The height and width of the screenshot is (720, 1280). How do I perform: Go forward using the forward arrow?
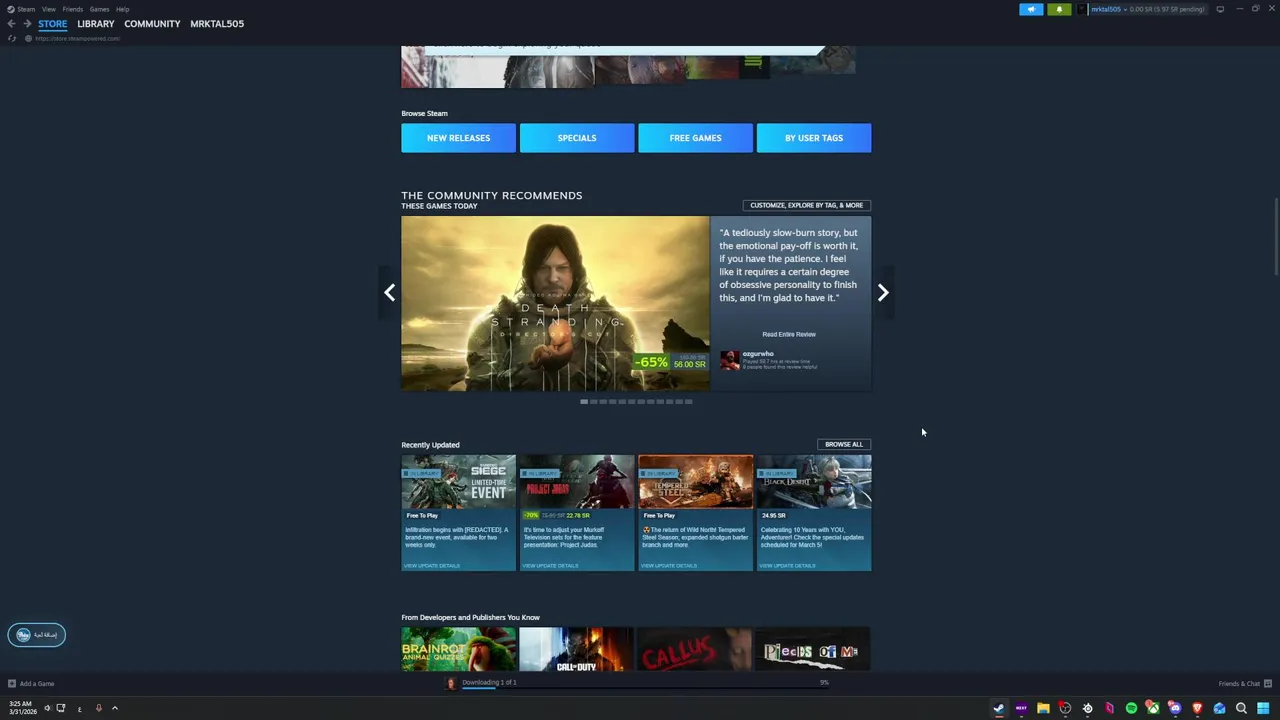coord(27,24)
